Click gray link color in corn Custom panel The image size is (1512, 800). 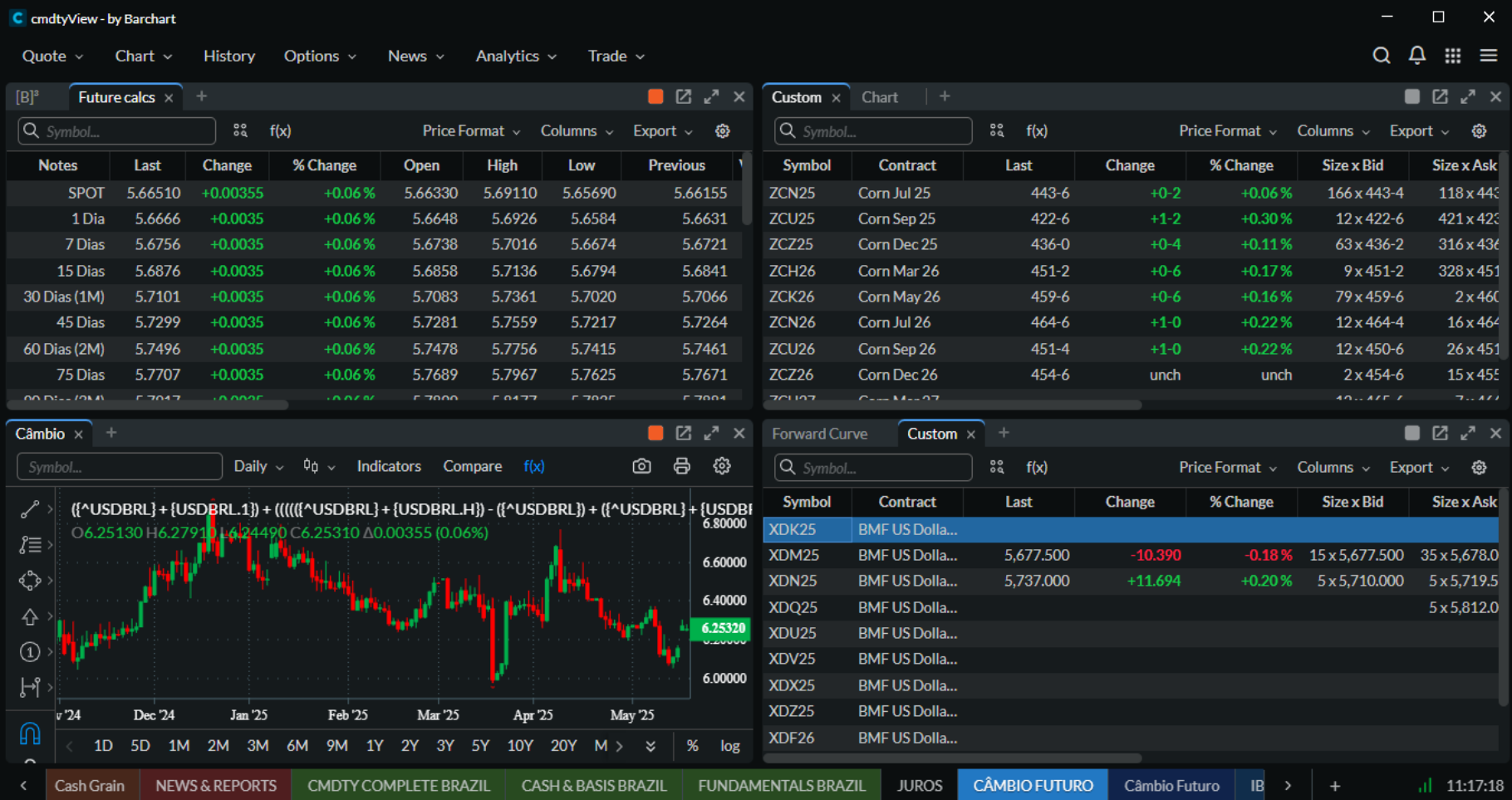[x=1411, y=96]
